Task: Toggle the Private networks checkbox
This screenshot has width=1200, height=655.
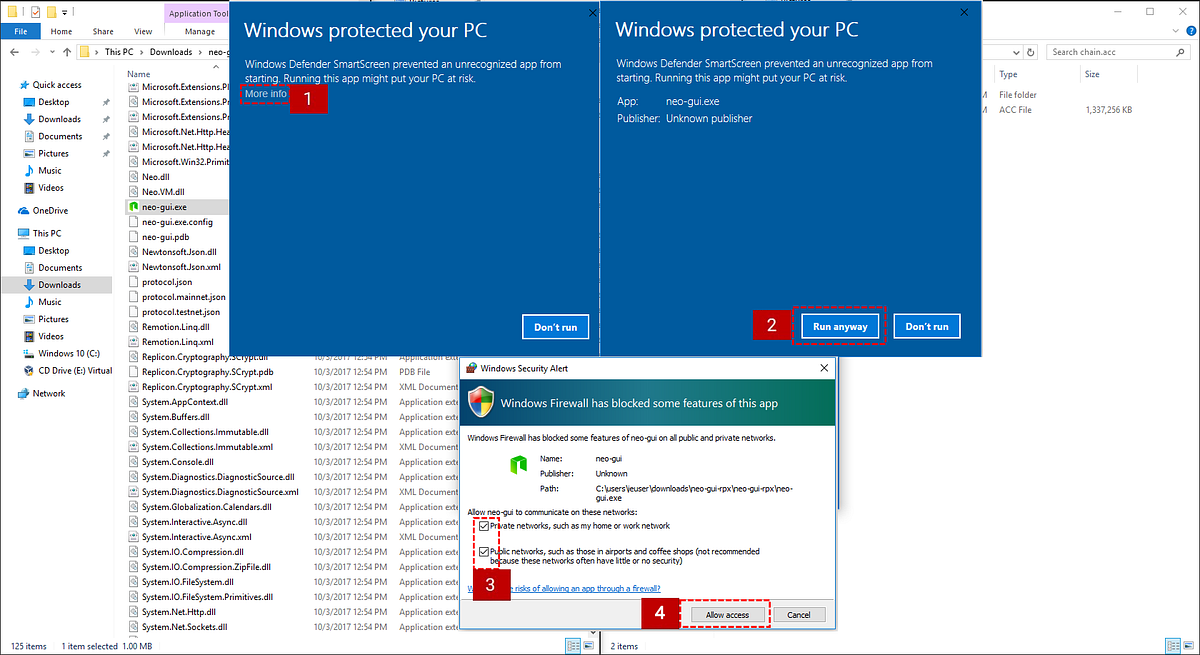Action: click(485, 525)
